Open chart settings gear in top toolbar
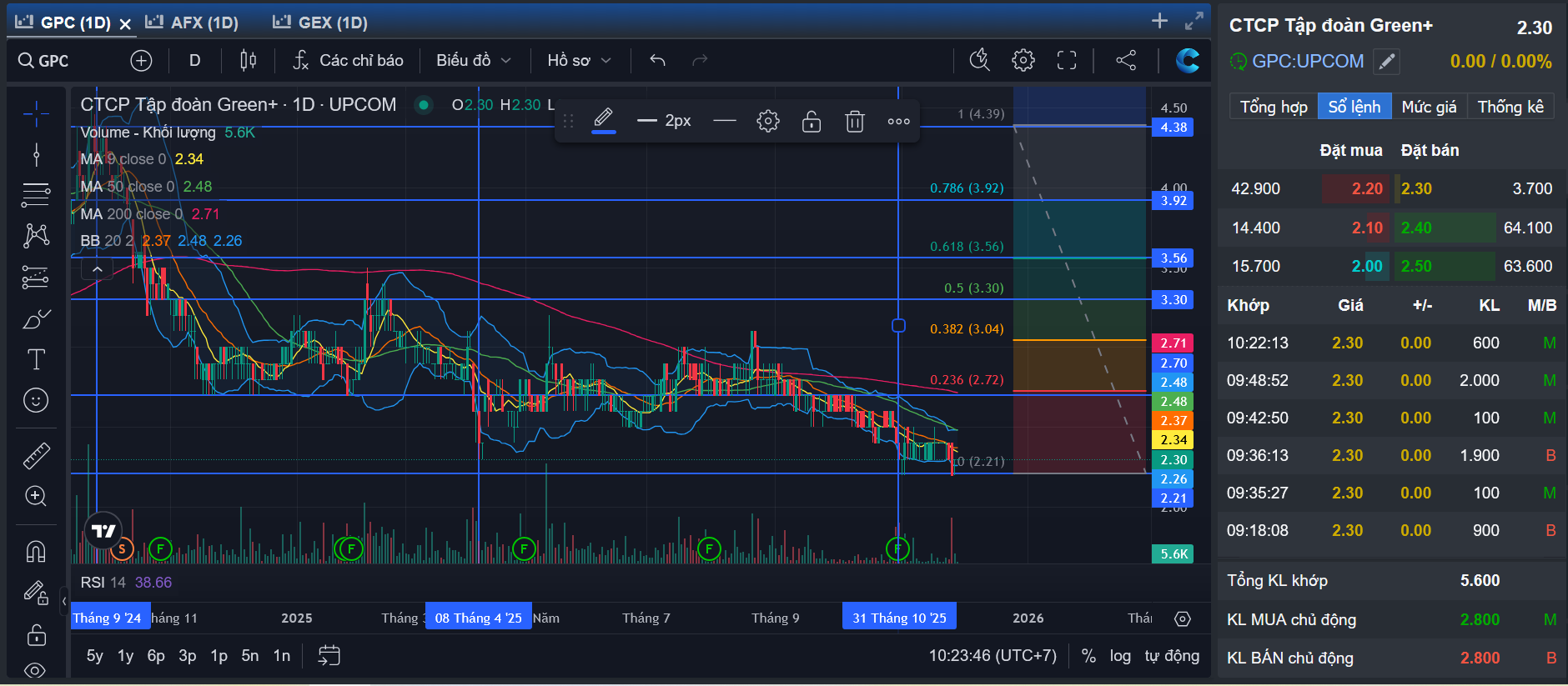The image size is (1568, 686). [1023, 60]
